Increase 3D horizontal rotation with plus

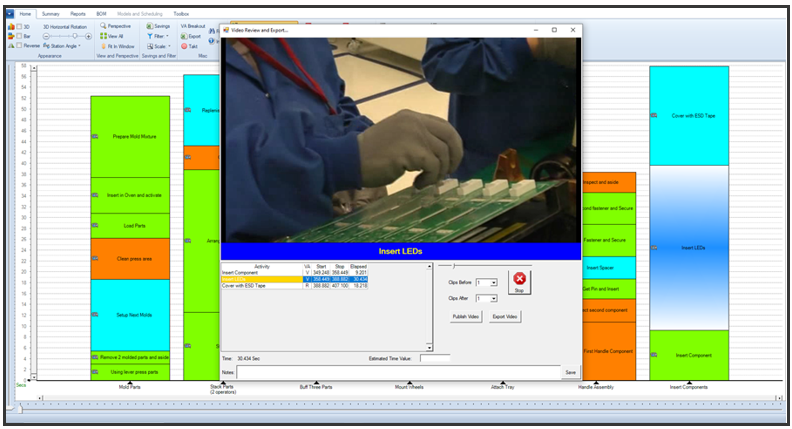tap(88, 36)
